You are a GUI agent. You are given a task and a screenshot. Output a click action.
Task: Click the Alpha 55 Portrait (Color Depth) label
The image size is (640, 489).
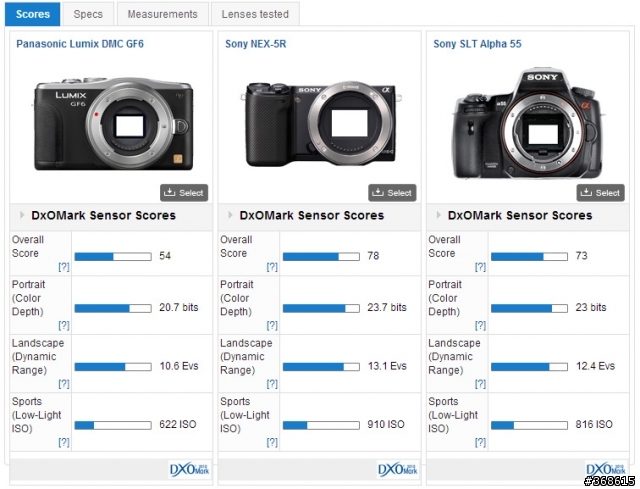[444, 298]
